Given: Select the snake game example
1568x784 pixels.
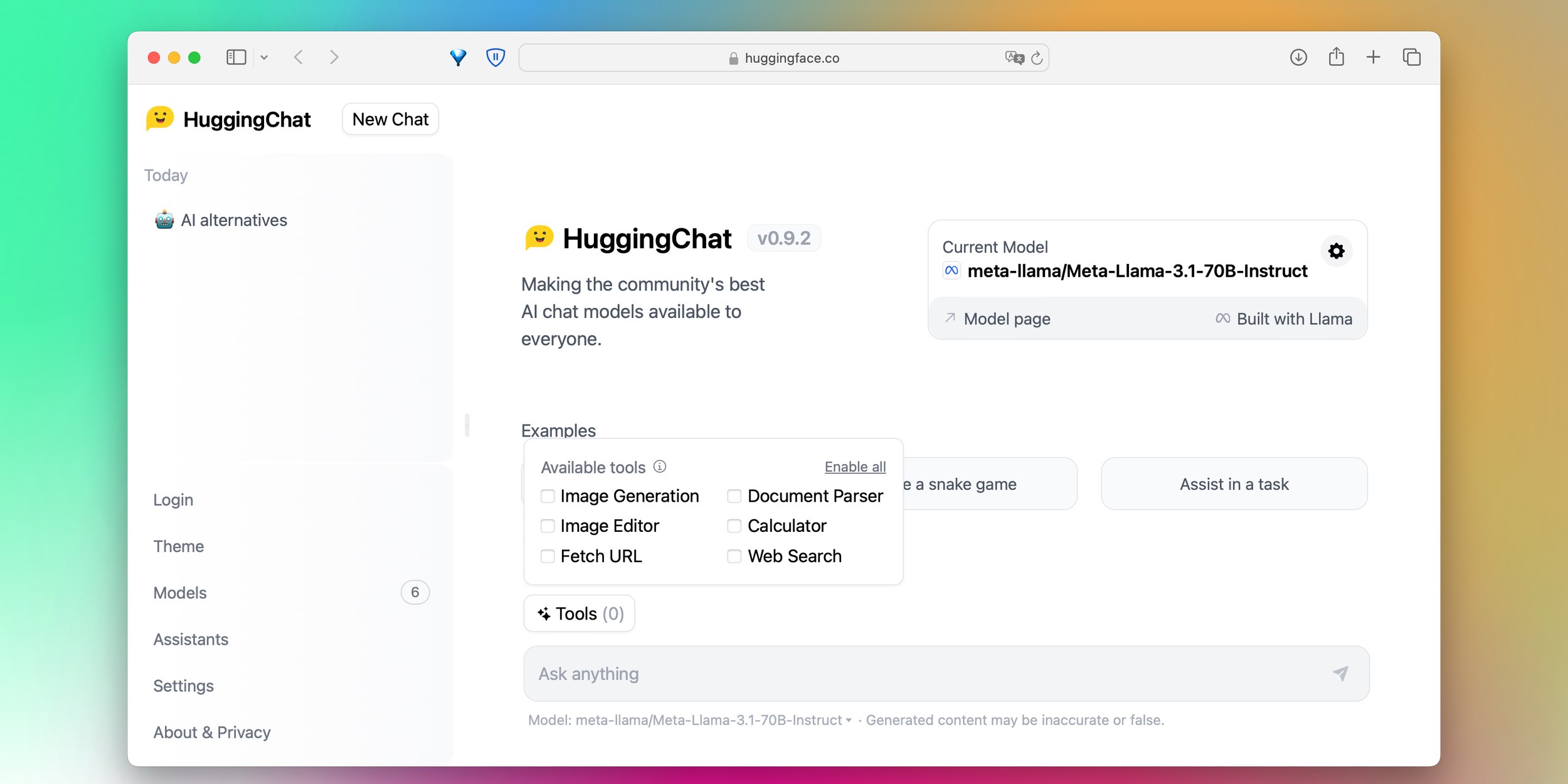Looking at the screenshot, I should (990, 484).
